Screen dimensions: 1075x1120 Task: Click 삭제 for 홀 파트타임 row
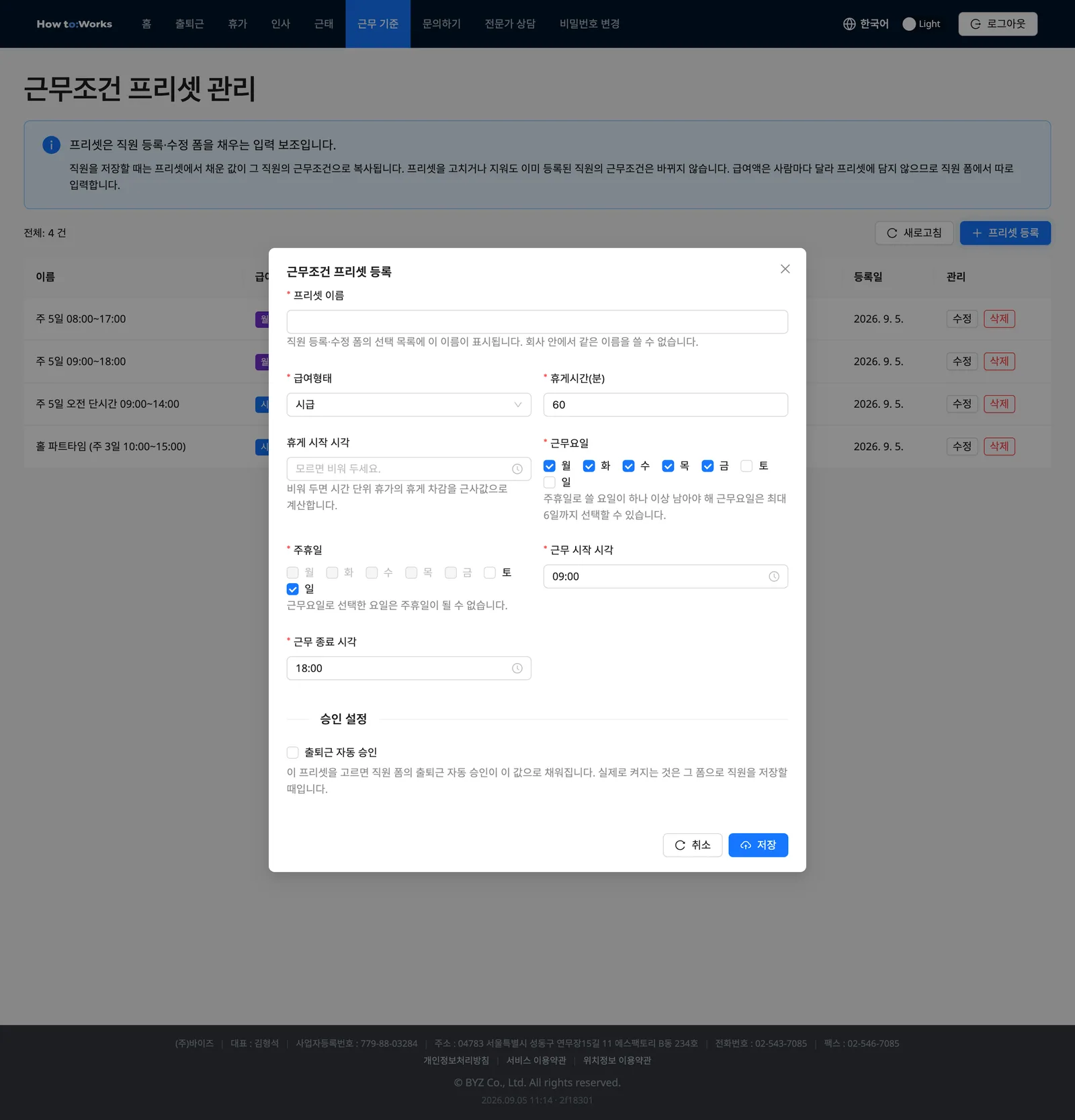pos(999,446)
